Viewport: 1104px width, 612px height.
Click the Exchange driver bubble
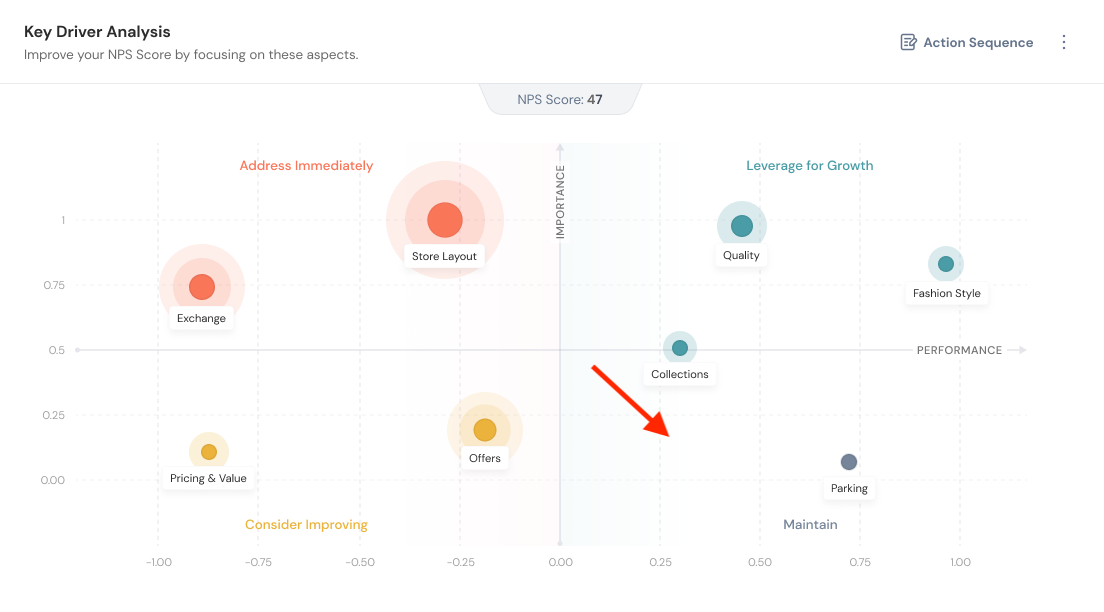[202, 287]
